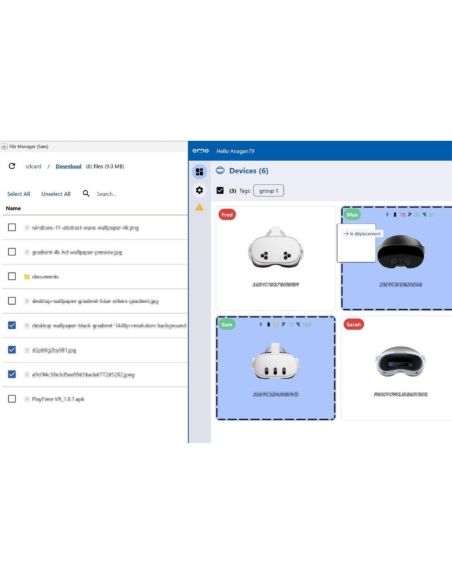Click the PlayTime VR apk file name
This screenshot has height=584, width=452.
(58, 399)
